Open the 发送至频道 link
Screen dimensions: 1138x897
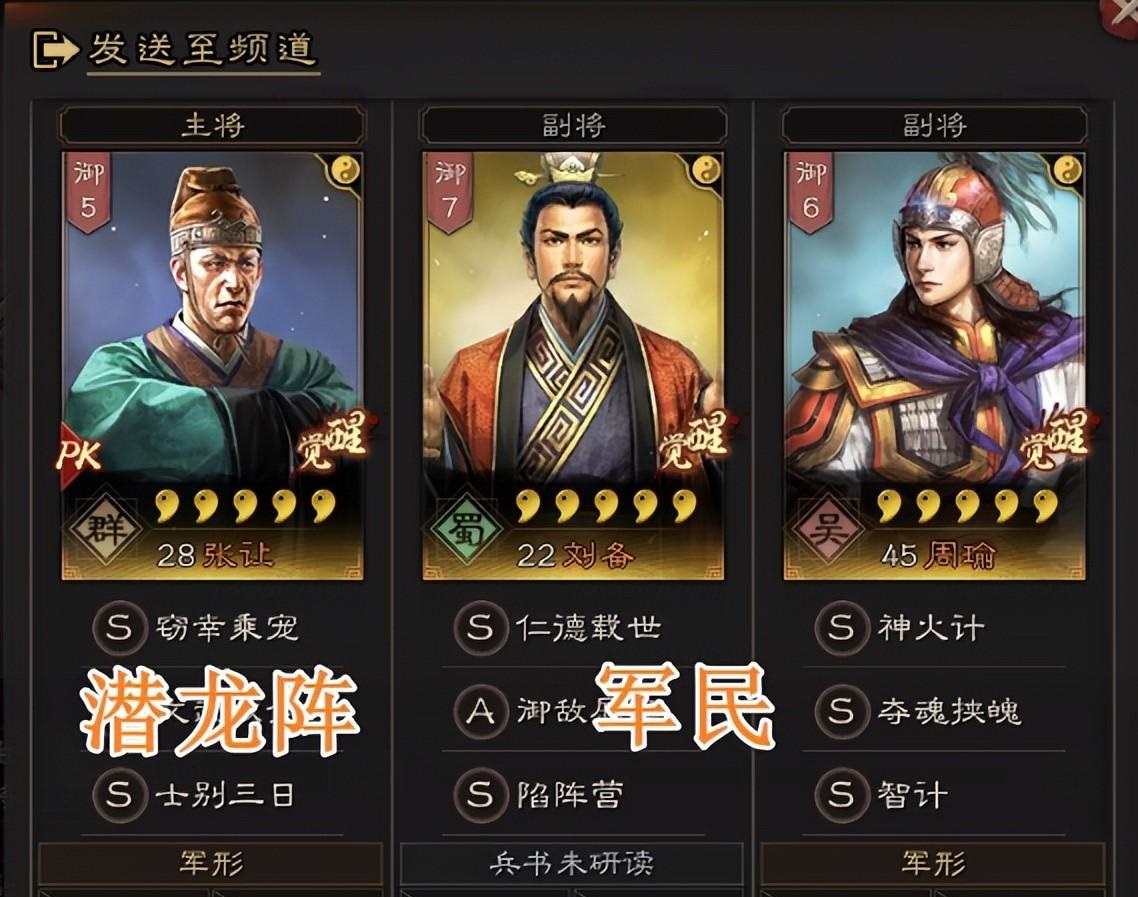click(x=202, y=49)
